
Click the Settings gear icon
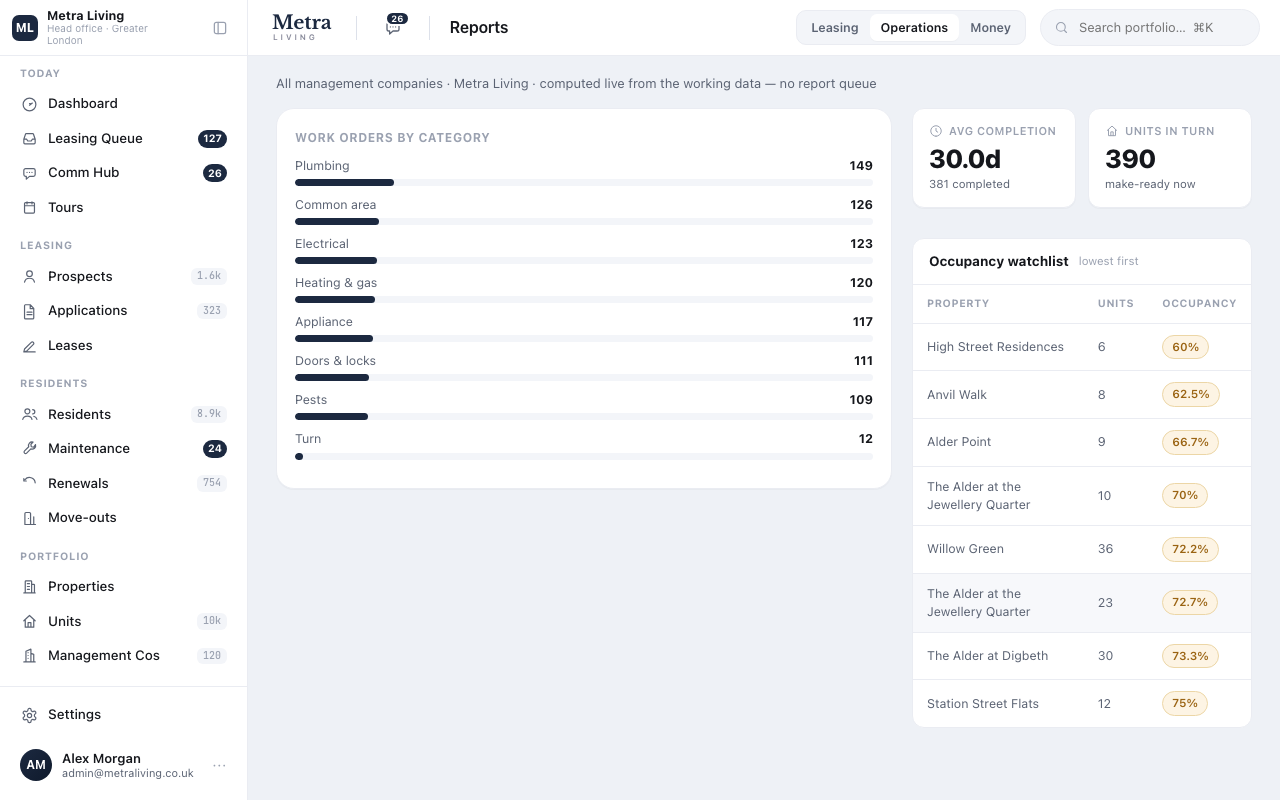[x=29, y=715]
